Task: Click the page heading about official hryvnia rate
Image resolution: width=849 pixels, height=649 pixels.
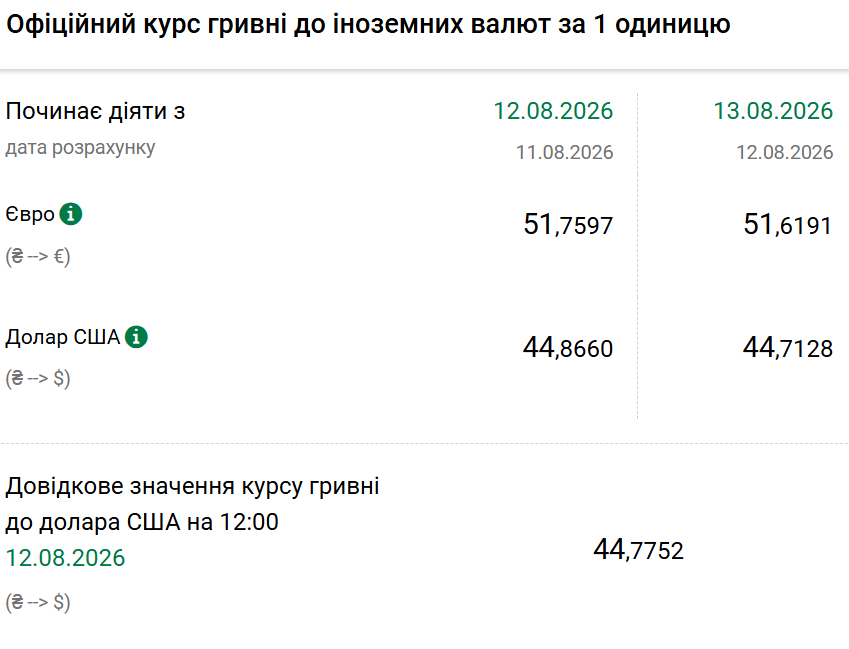Action: click(x=368, y=24)
